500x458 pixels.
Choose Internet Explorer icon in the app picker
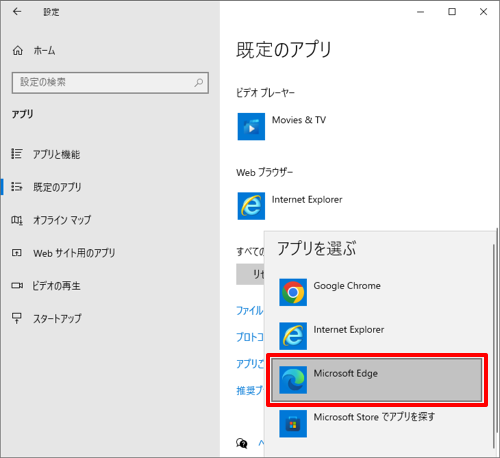click(x=293, y=336)
